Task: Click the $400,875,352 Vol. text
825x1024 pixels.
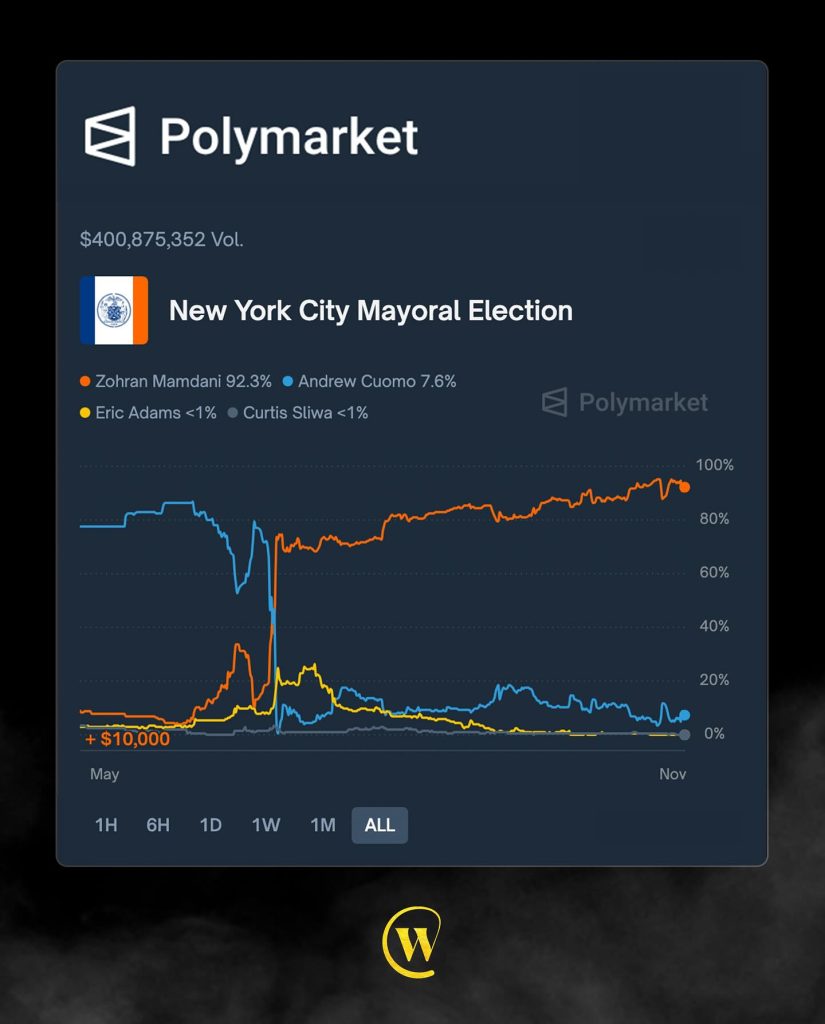Action: pos(162,240)
